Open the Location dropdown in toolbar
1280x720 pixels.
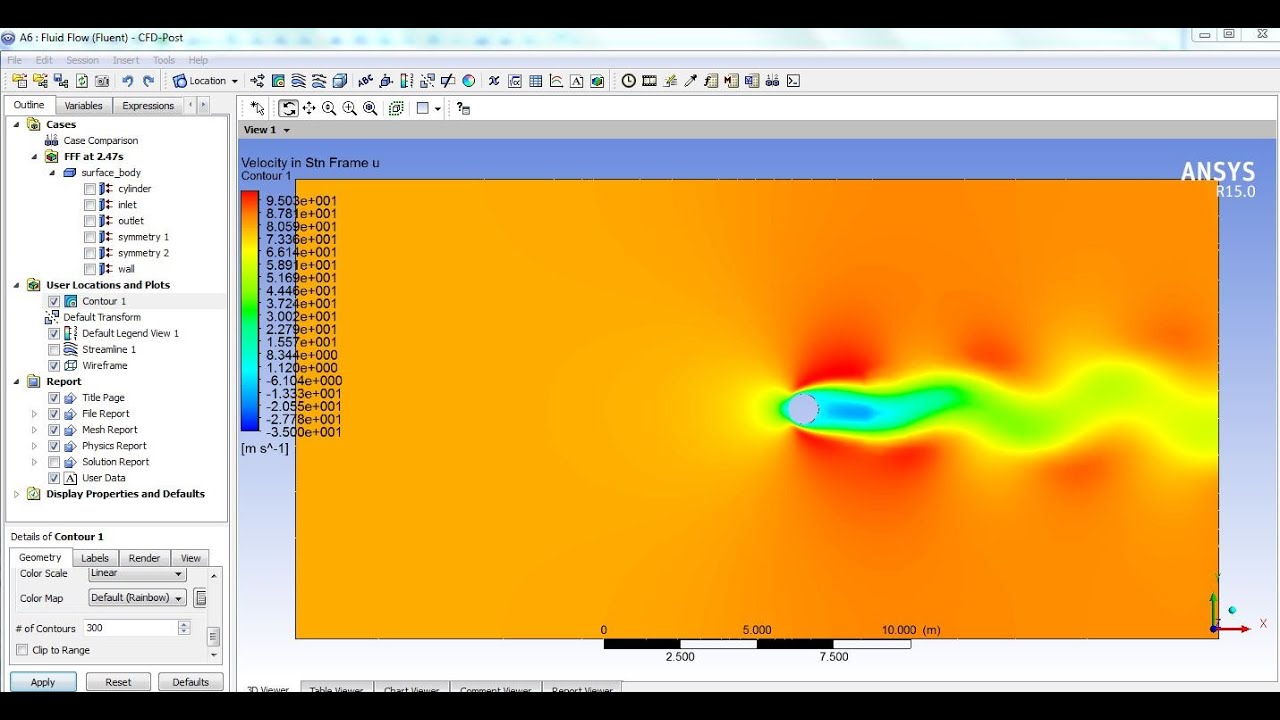point(206,81)
